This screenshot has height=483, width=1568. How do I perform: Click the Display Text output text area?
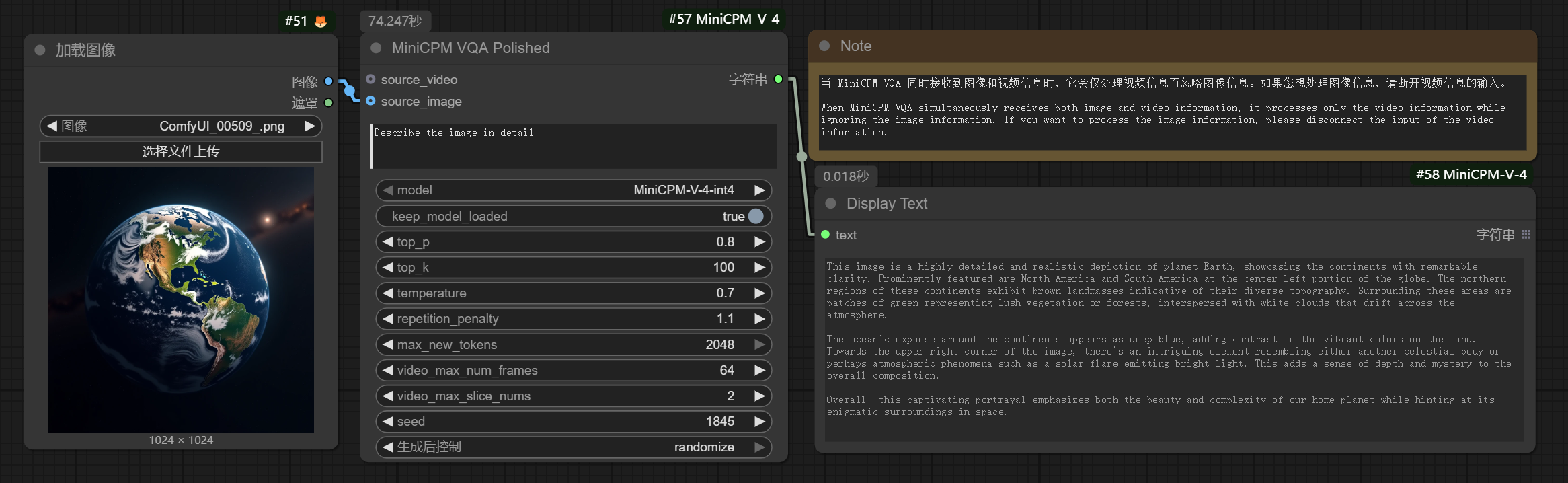pyautogui.click(x=1174, y=349)
